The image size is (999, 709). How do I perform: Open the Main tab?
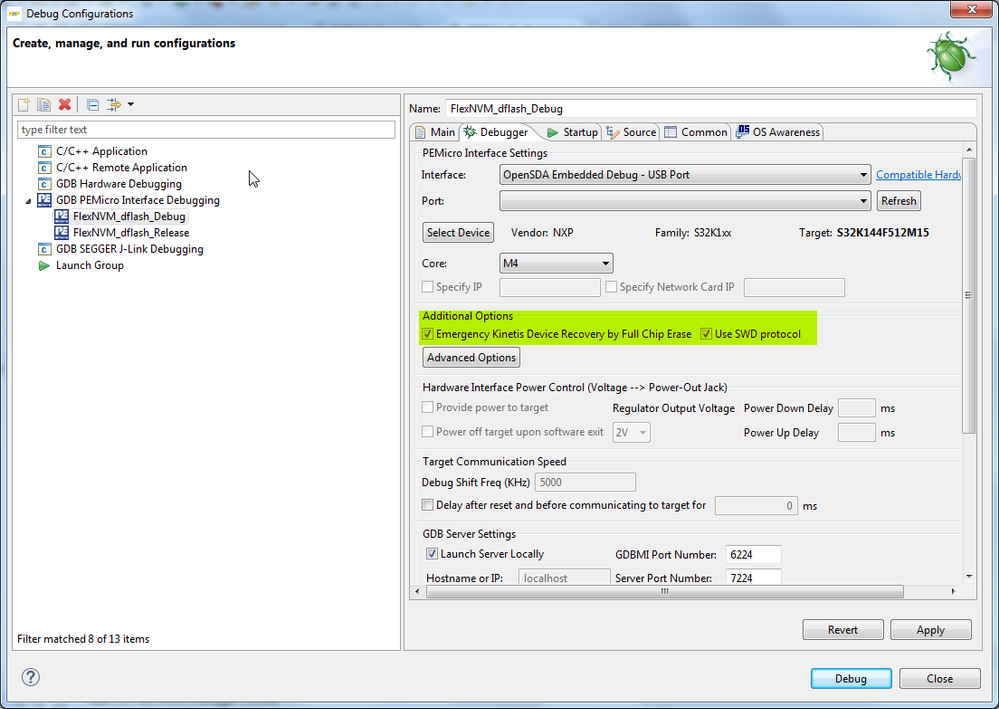pos(436,132)
